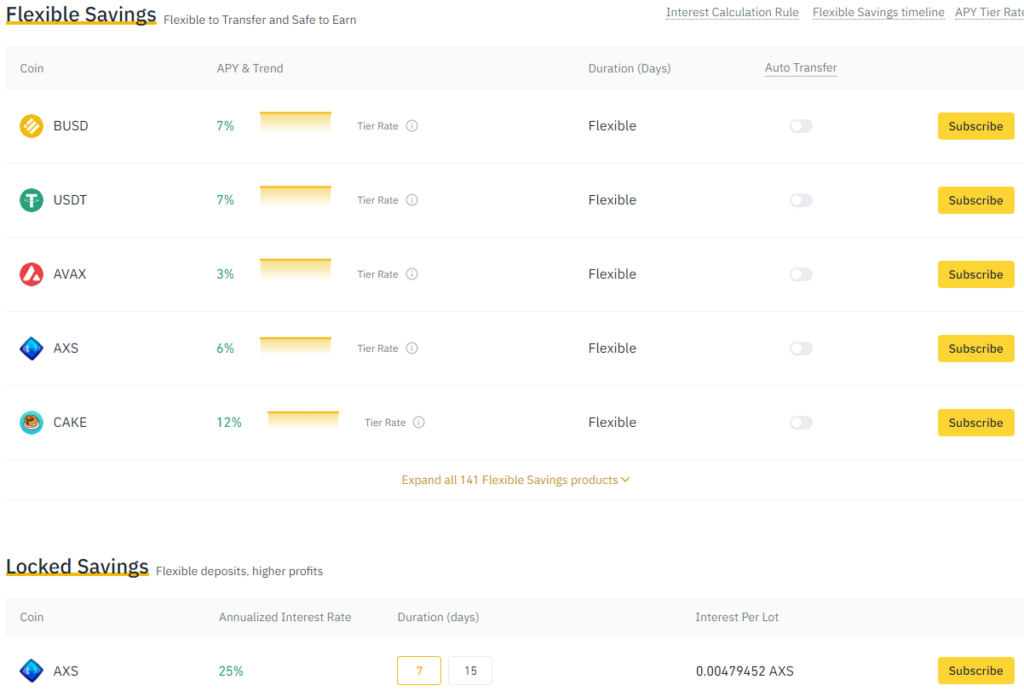Click the USDT Tether coin icon
The height and width of the screenshot is (697, 1024).
click(x=32, y=200)
